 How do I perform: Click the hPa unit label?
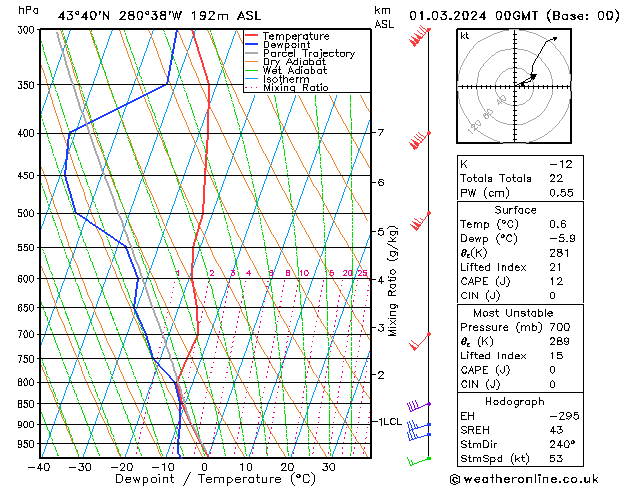point(28,10)
